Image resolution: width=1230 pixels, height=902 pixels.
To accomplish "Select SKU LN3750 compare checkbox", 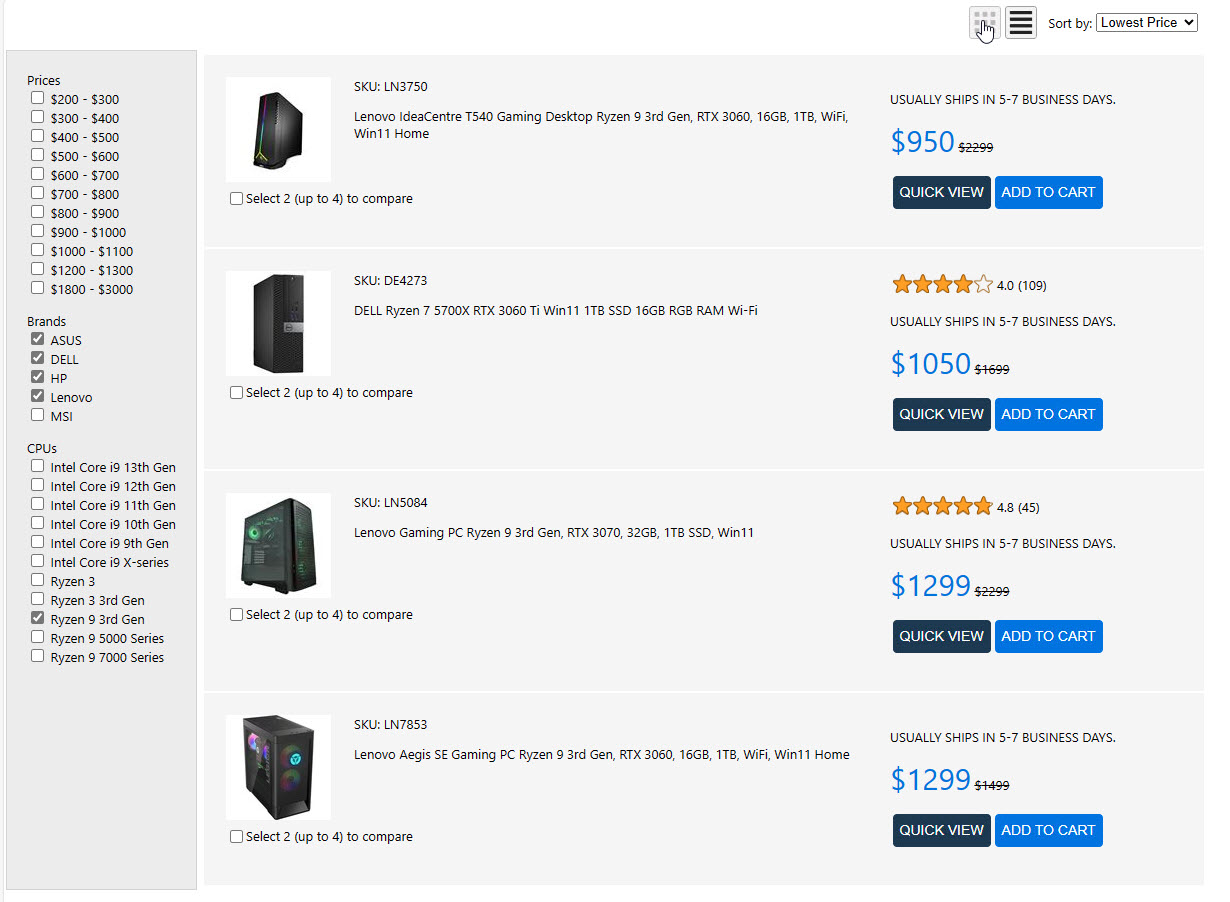I will (x=237, y=199).
